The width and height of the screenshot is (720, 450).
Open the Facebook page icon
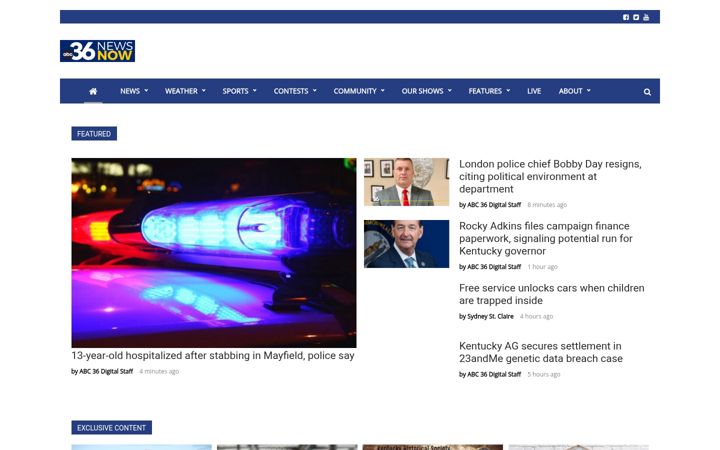[626, 17]
